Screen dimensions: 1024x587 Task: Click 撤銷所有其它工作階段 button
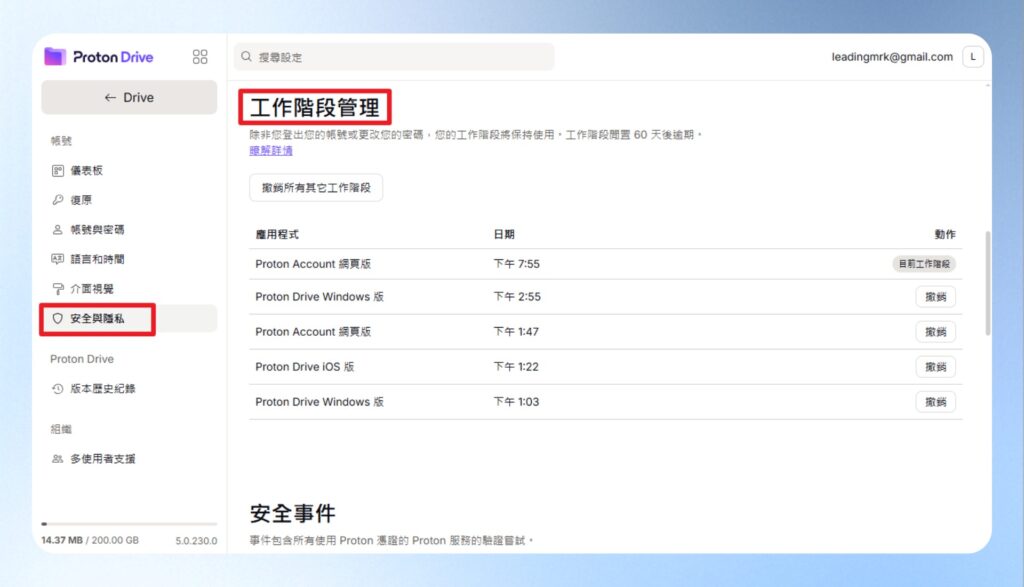pyautogui.click(x=316, y=187)
